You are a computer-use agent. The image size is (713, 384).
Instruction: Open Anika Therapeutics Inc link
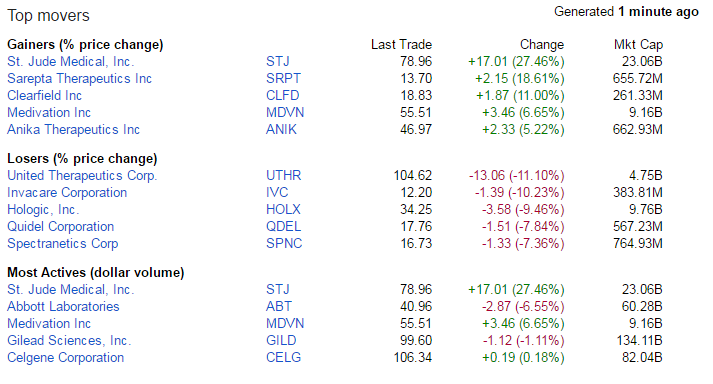73,130
